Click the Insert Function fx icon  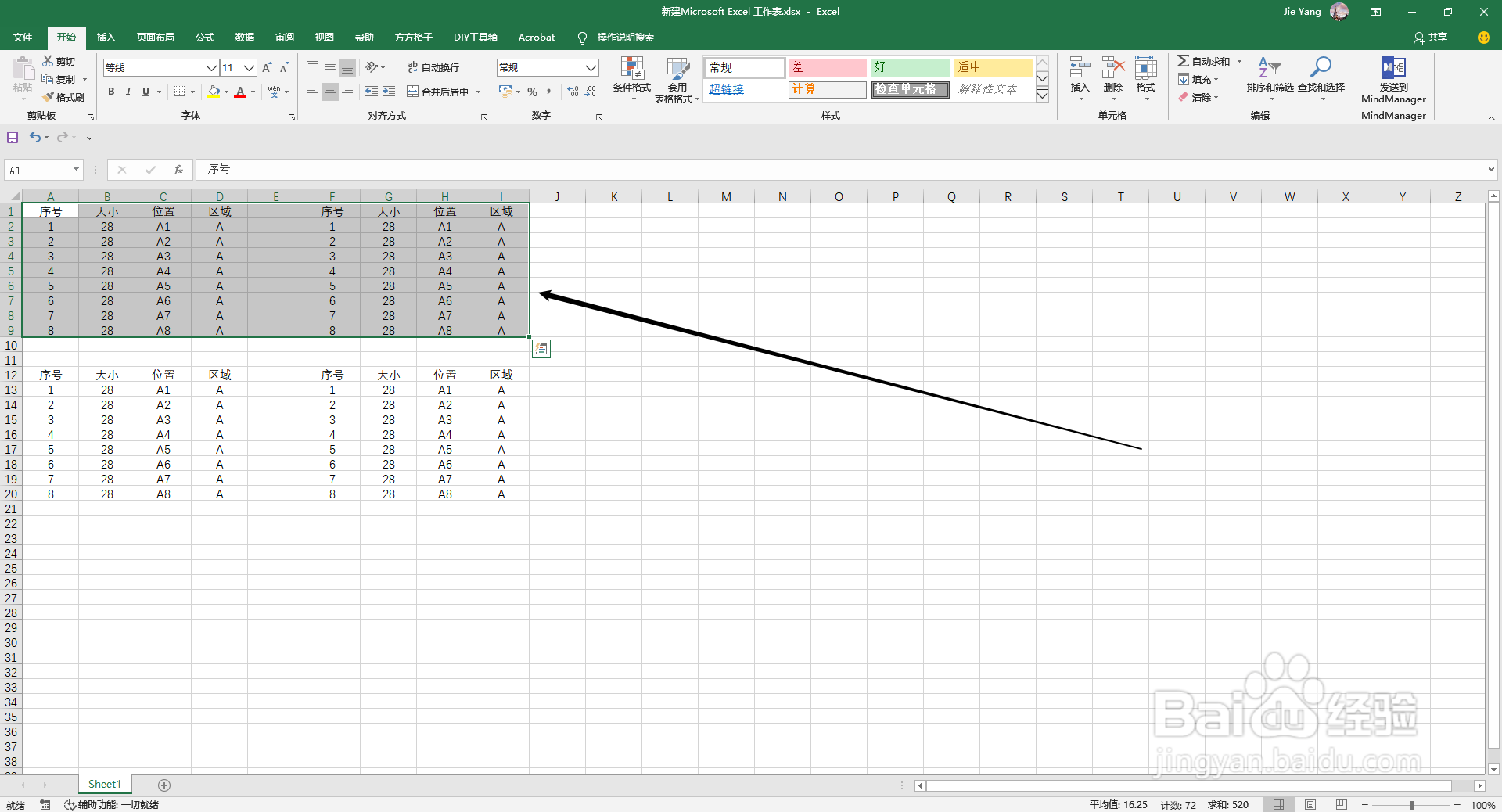click(x=178, y=170)
